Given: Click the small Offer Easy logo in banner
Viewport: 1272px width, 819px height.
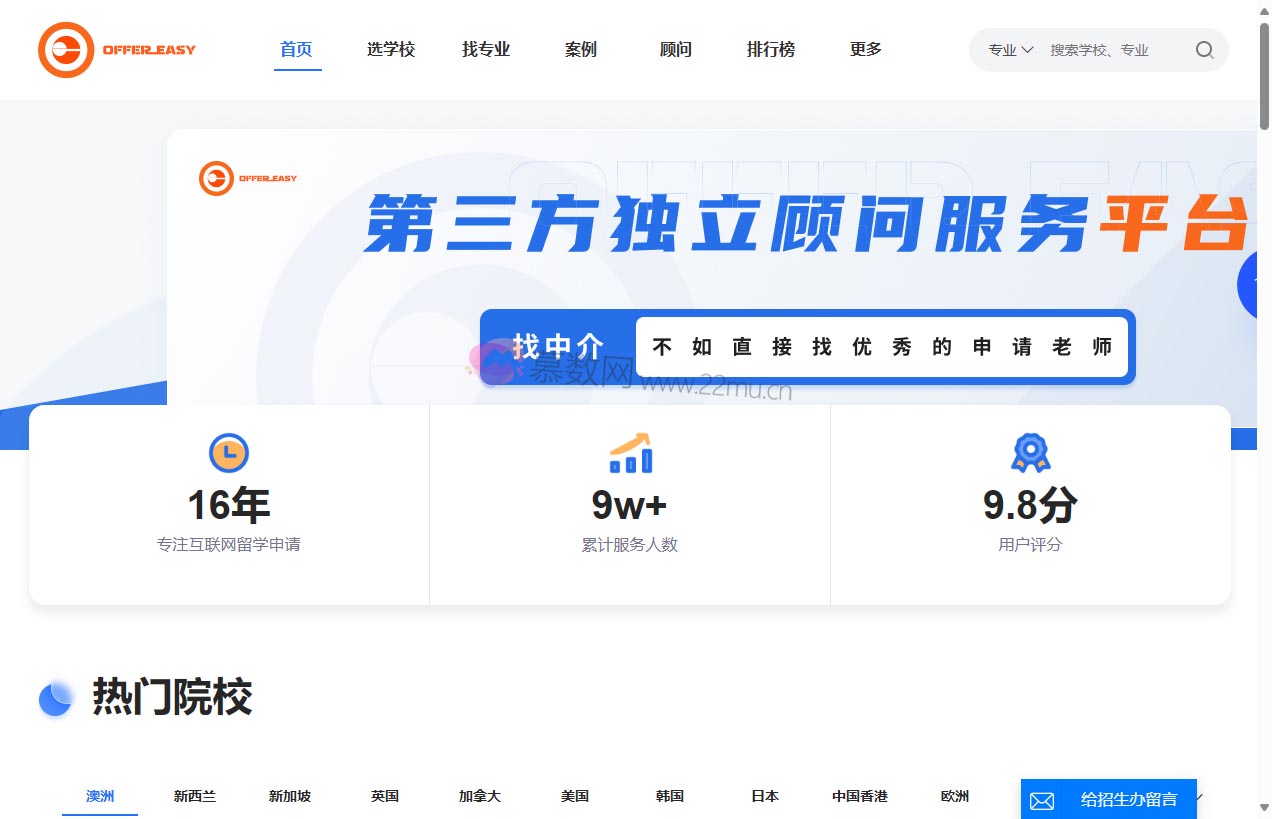Looking at the screenshot, I should [x=248, y=178].
